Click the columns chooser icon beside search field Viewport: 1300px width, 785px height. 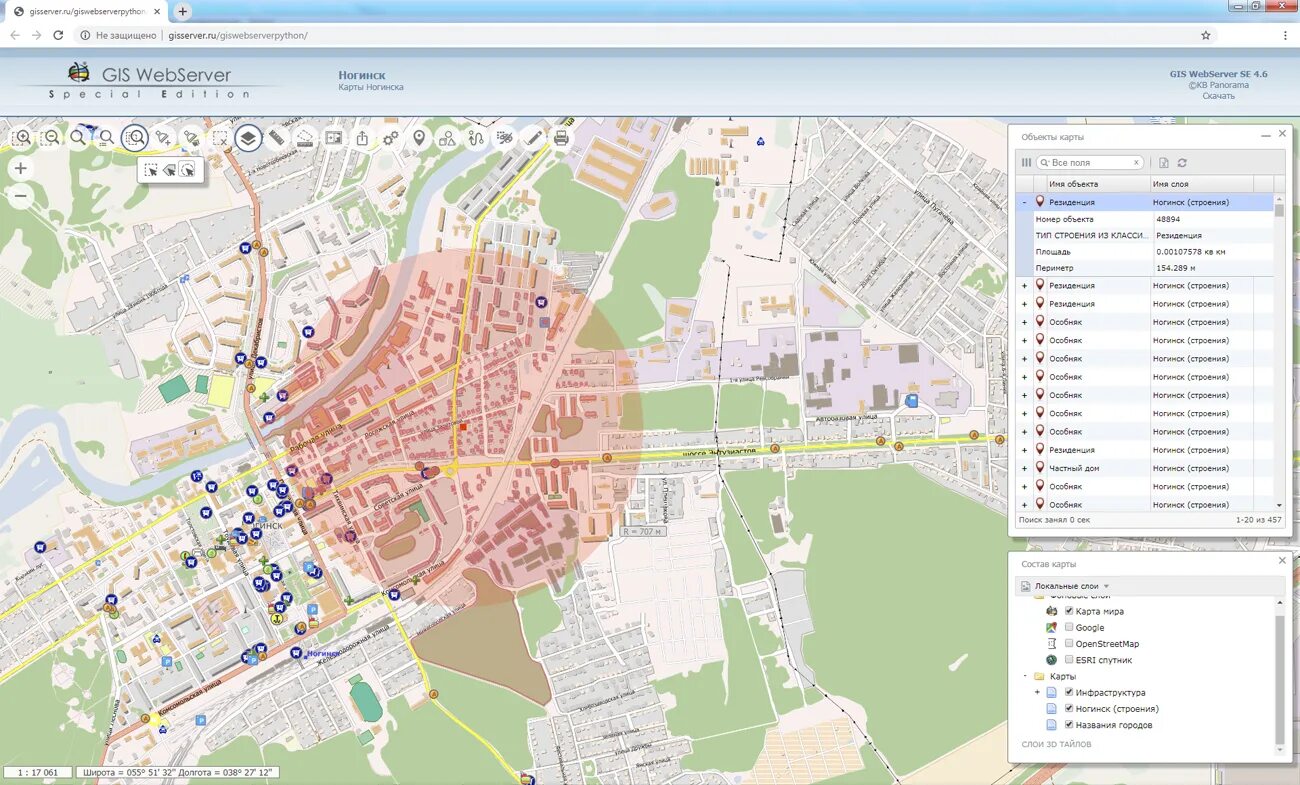[x=1026, y=162]
